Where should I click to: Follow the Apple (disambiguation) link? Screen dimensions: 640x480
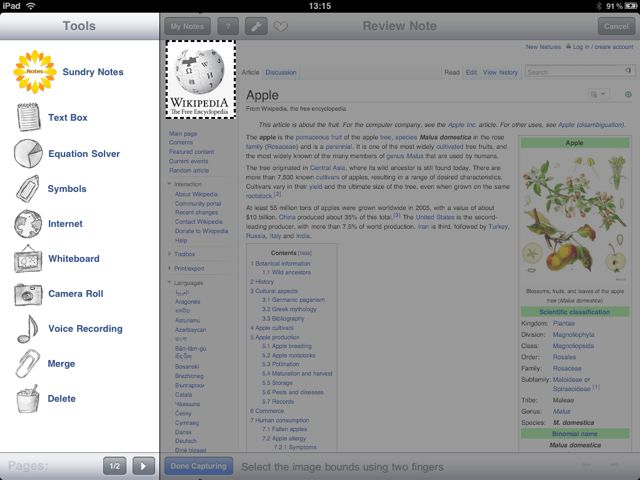pos(591,125)
